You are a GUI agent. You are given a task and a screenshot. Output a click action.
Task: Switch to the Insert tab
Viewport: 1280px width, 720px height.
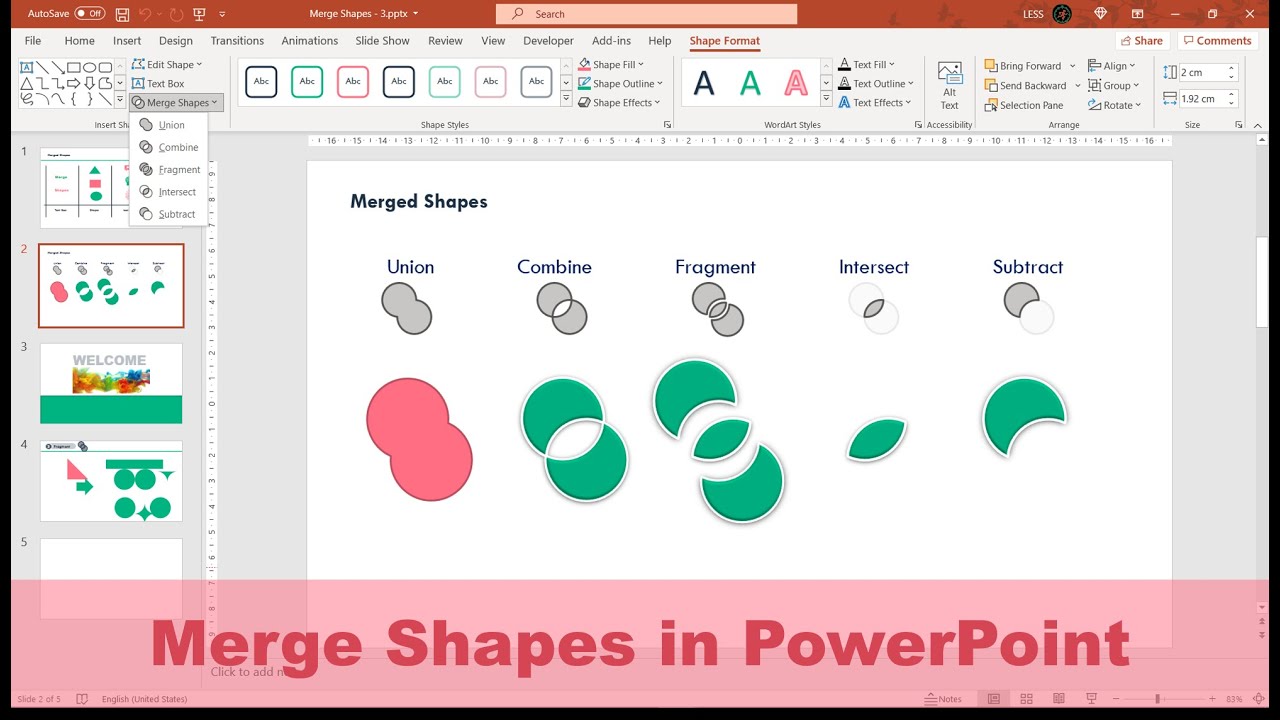(x=127, y=41)
